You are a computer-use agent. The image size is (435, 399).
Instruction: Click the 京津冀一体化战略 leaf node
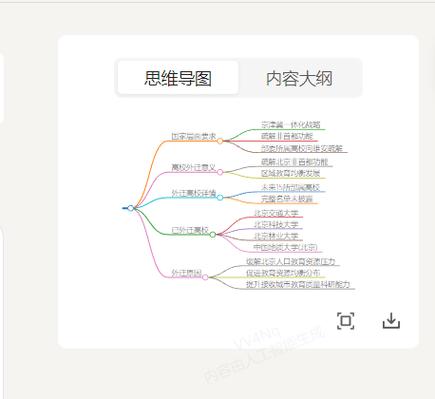[x=291, y=125]
